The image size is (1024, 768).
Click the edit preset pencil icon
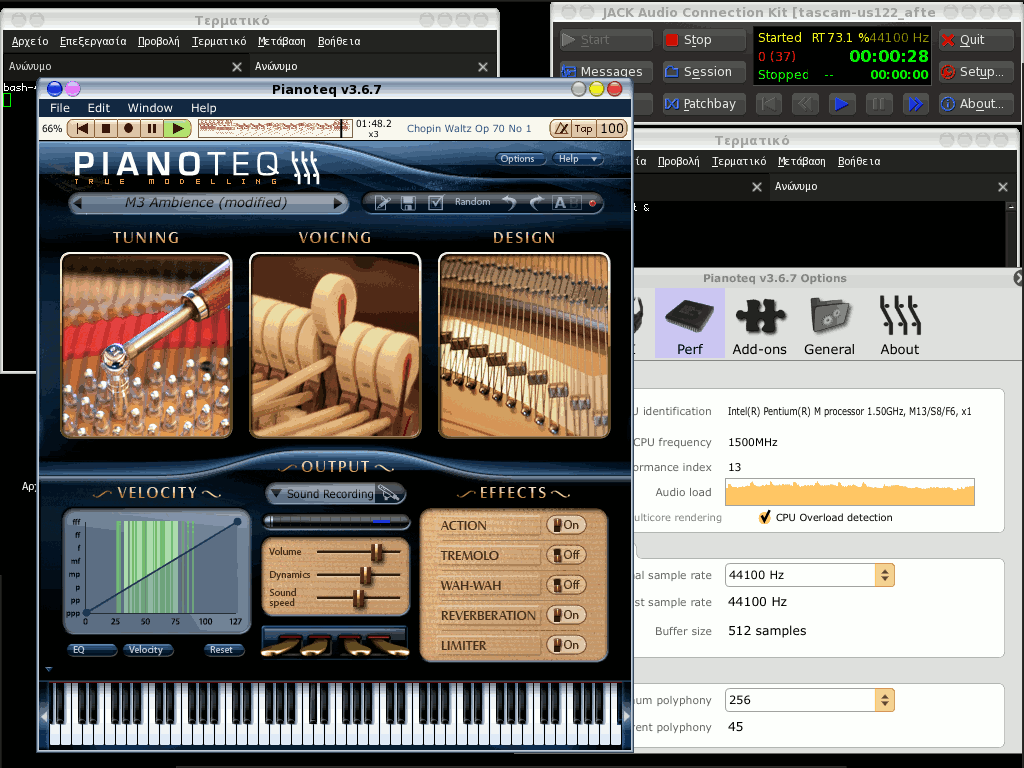click(383, 203)
